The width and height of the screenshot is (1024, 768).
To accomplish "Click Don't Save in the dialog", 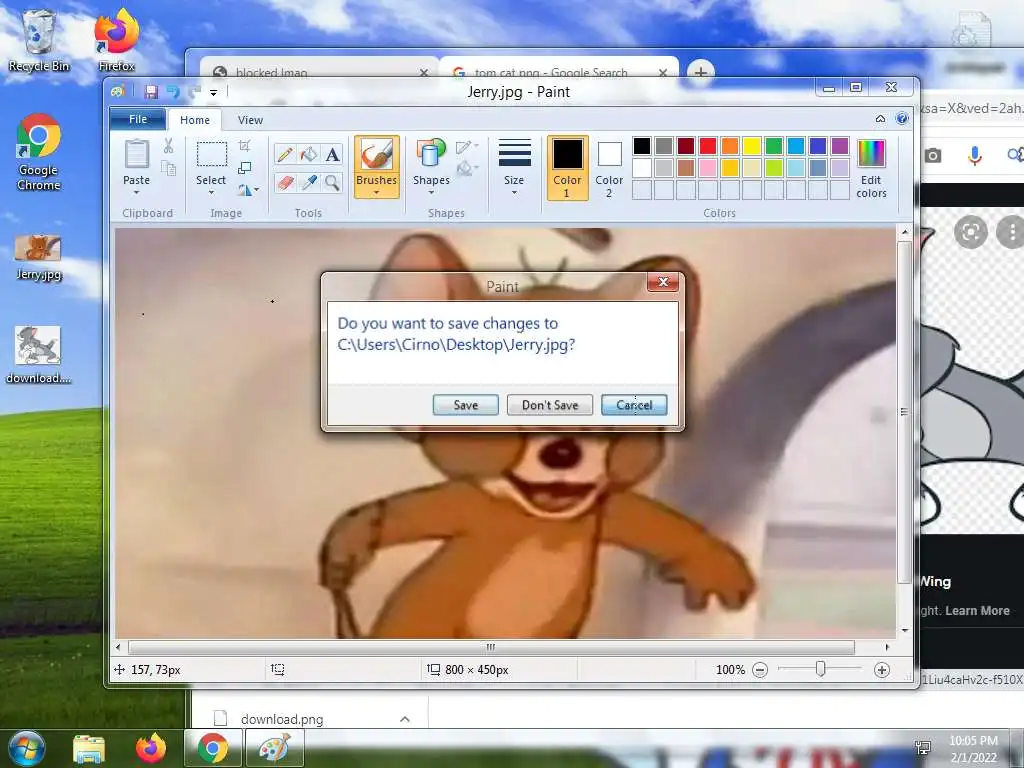I will (550, 405).
